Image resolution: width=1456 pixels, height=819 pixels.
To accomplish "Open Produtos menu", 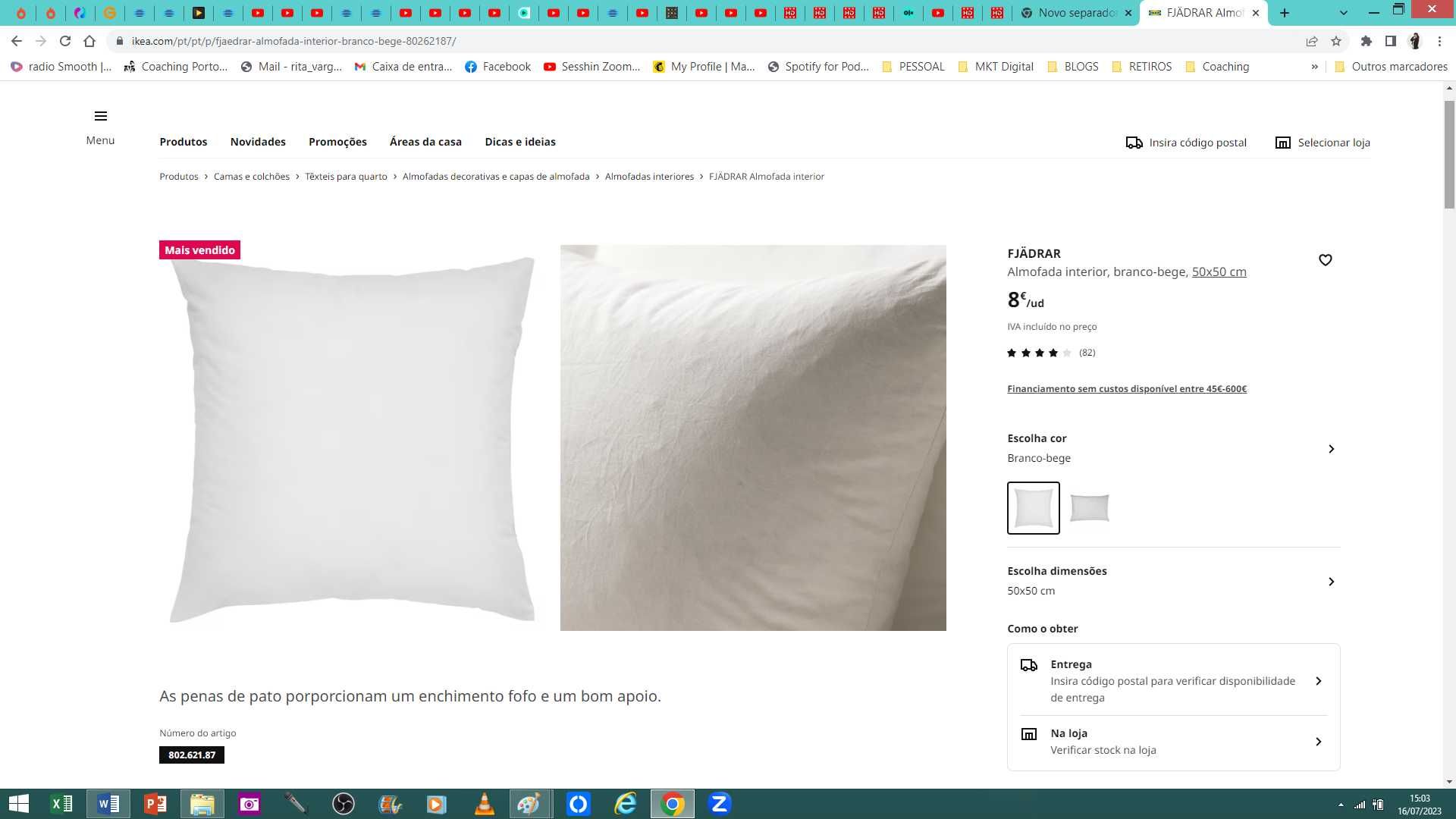I will click(x=183, y=142).
